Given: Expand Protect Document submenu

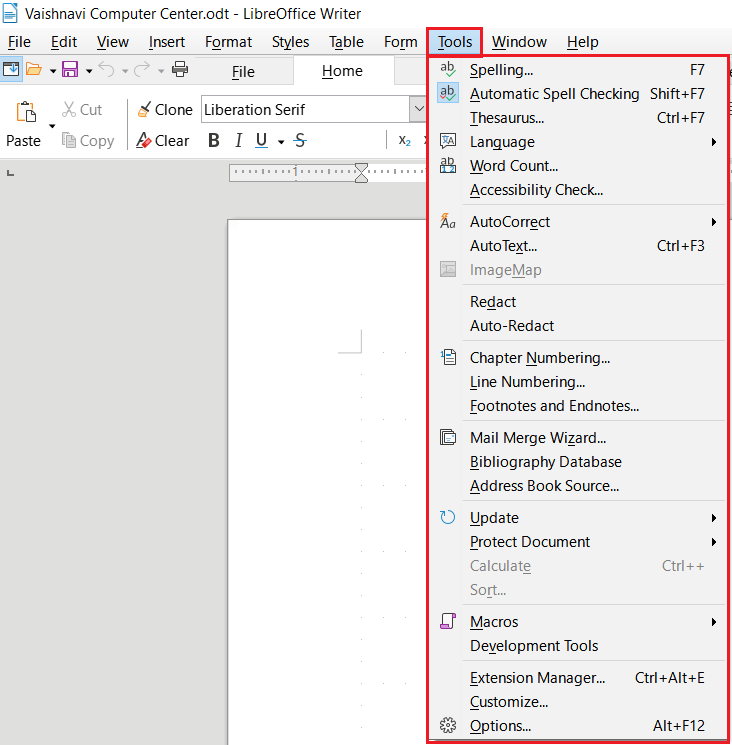Looking at the screenshot, I should point(578,542).
